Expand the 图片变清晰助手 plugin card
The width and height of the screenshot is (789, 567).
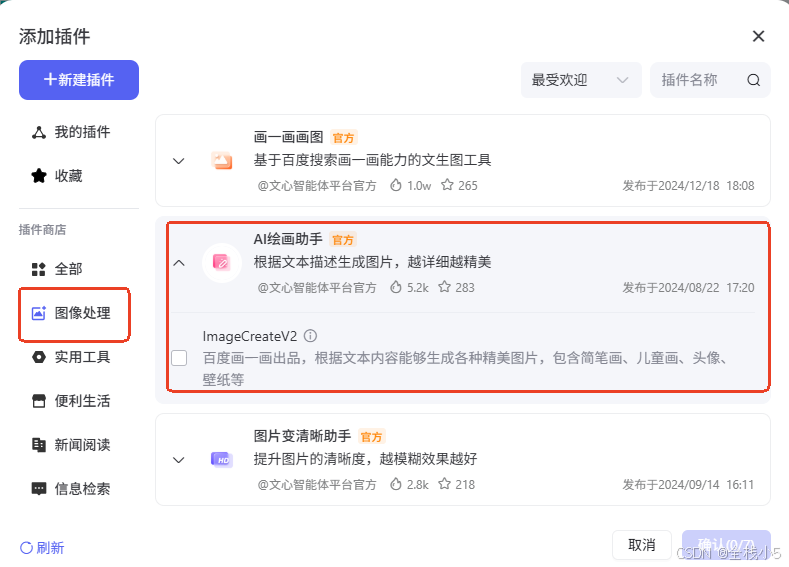pos(179,460)
